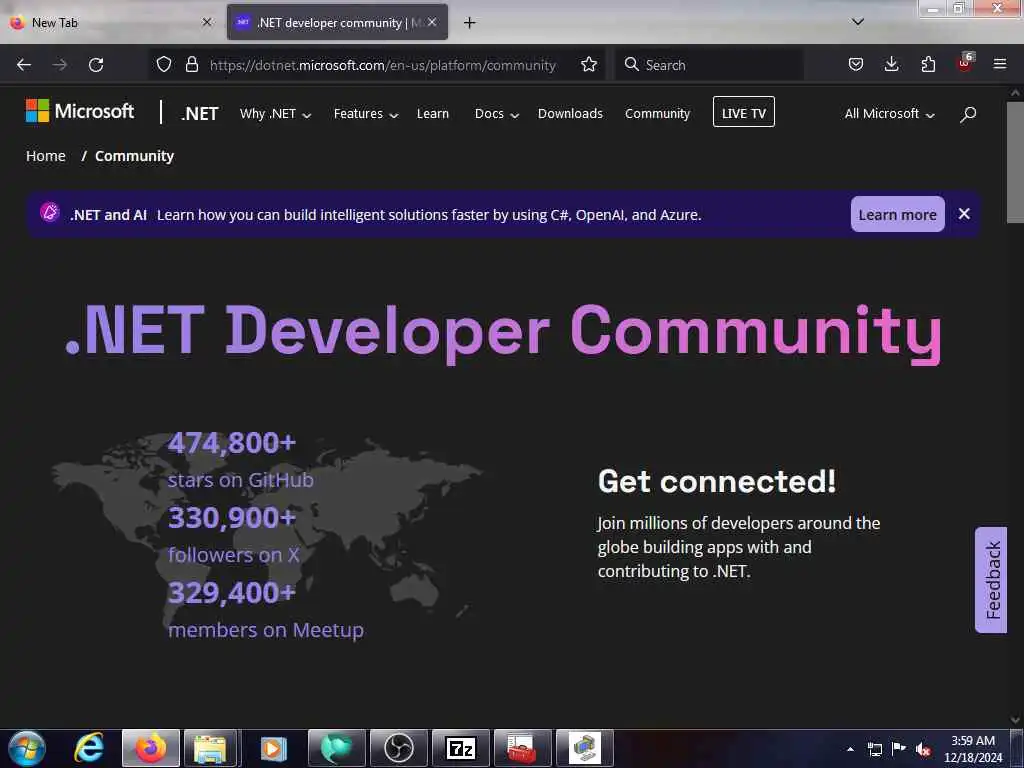
Task: Click the '330,900+' followers figure
Action: point(232,518)
